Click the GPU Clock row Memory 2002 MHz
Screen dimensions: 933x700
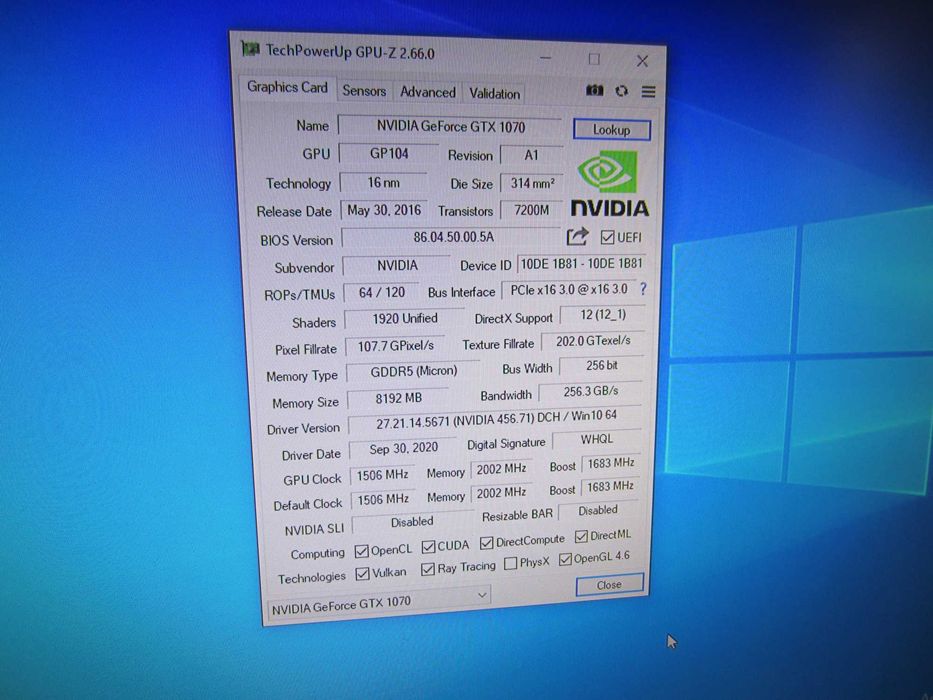coord(501,469)
